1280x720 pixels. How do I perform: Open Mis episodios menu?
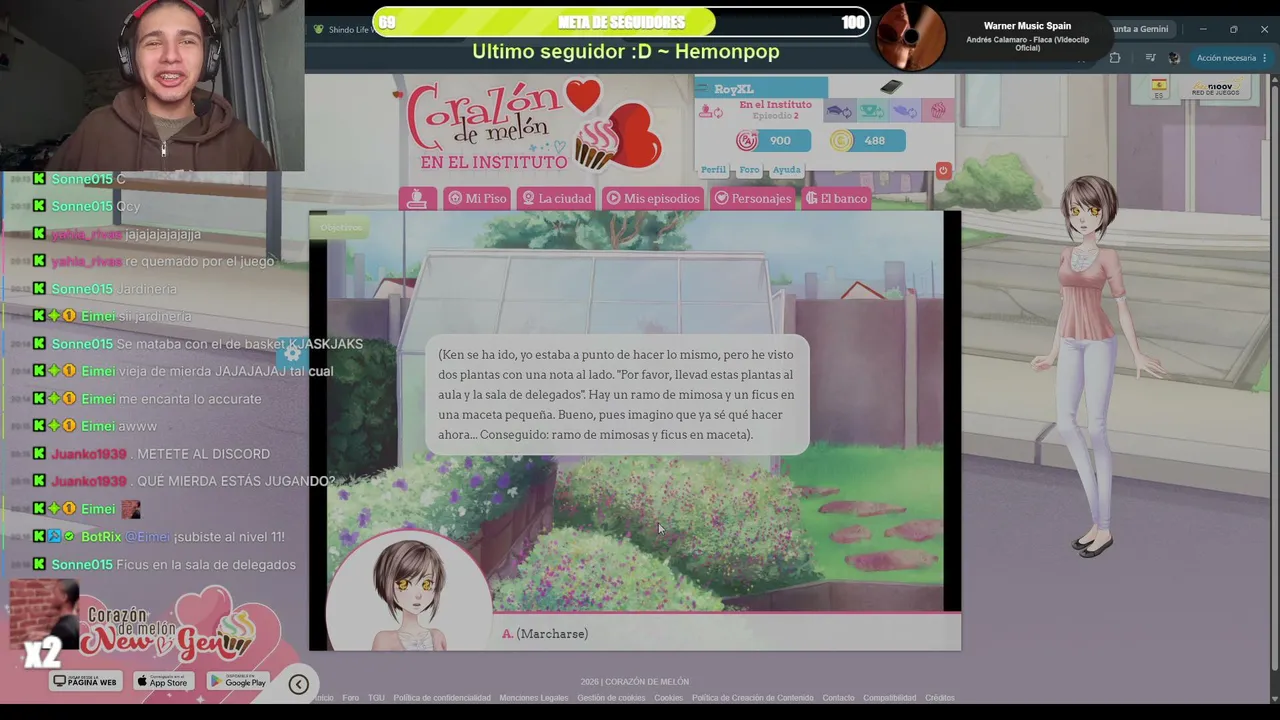[652, 198]
